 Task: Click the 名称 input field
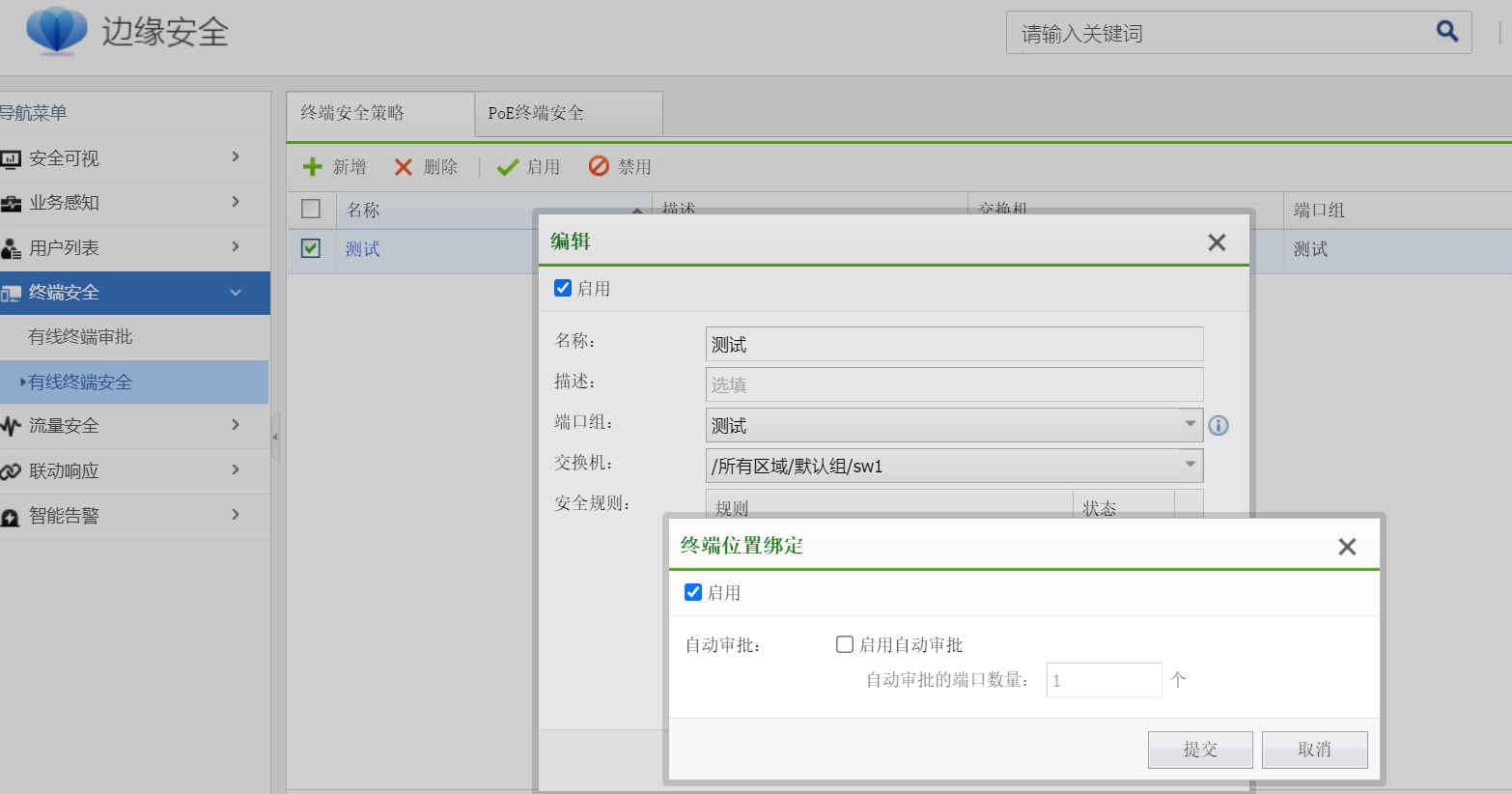[954, 344]
